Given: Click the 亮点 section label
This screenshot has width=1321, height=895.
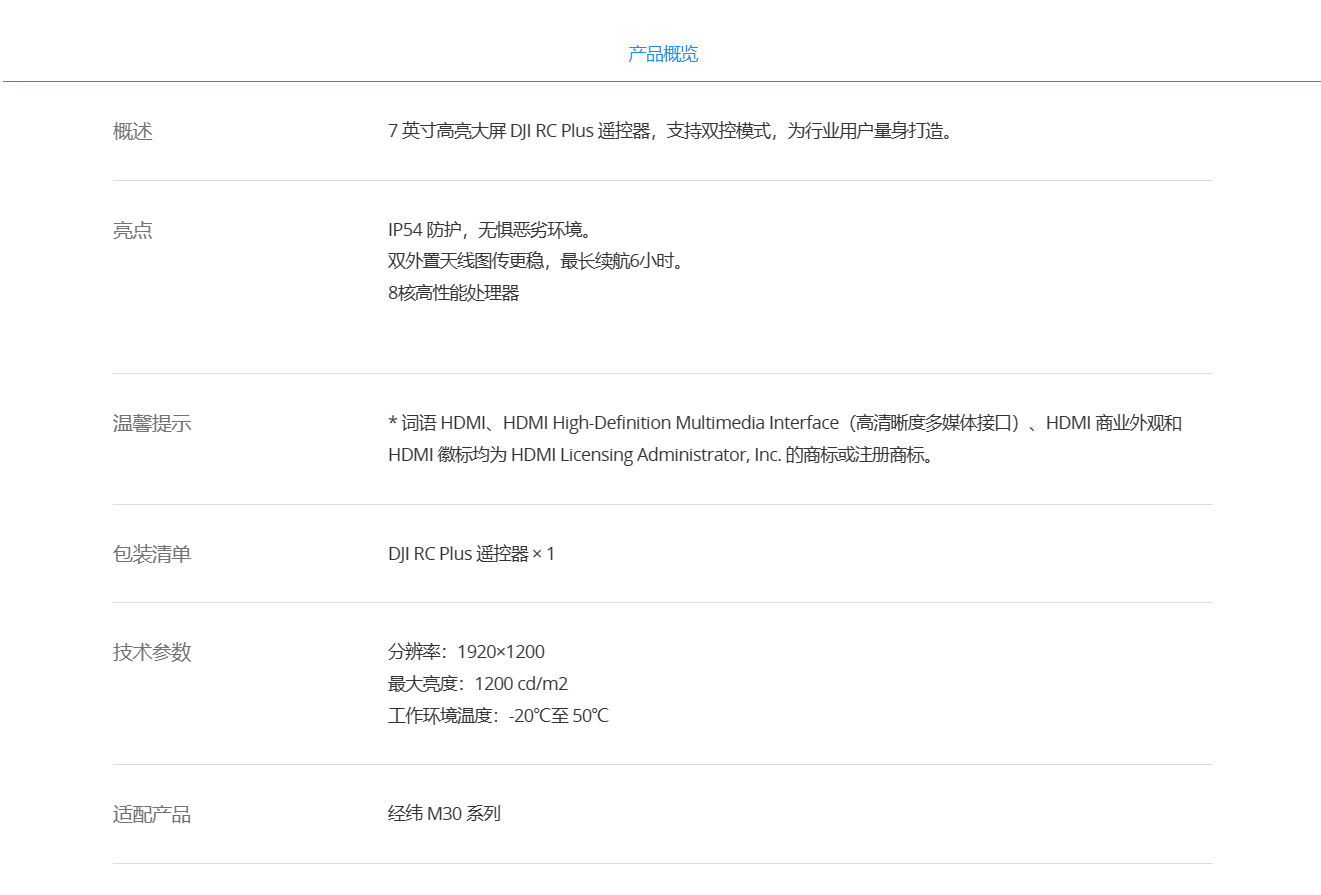Looking at the screenshot, I should [x=133, y=231].
